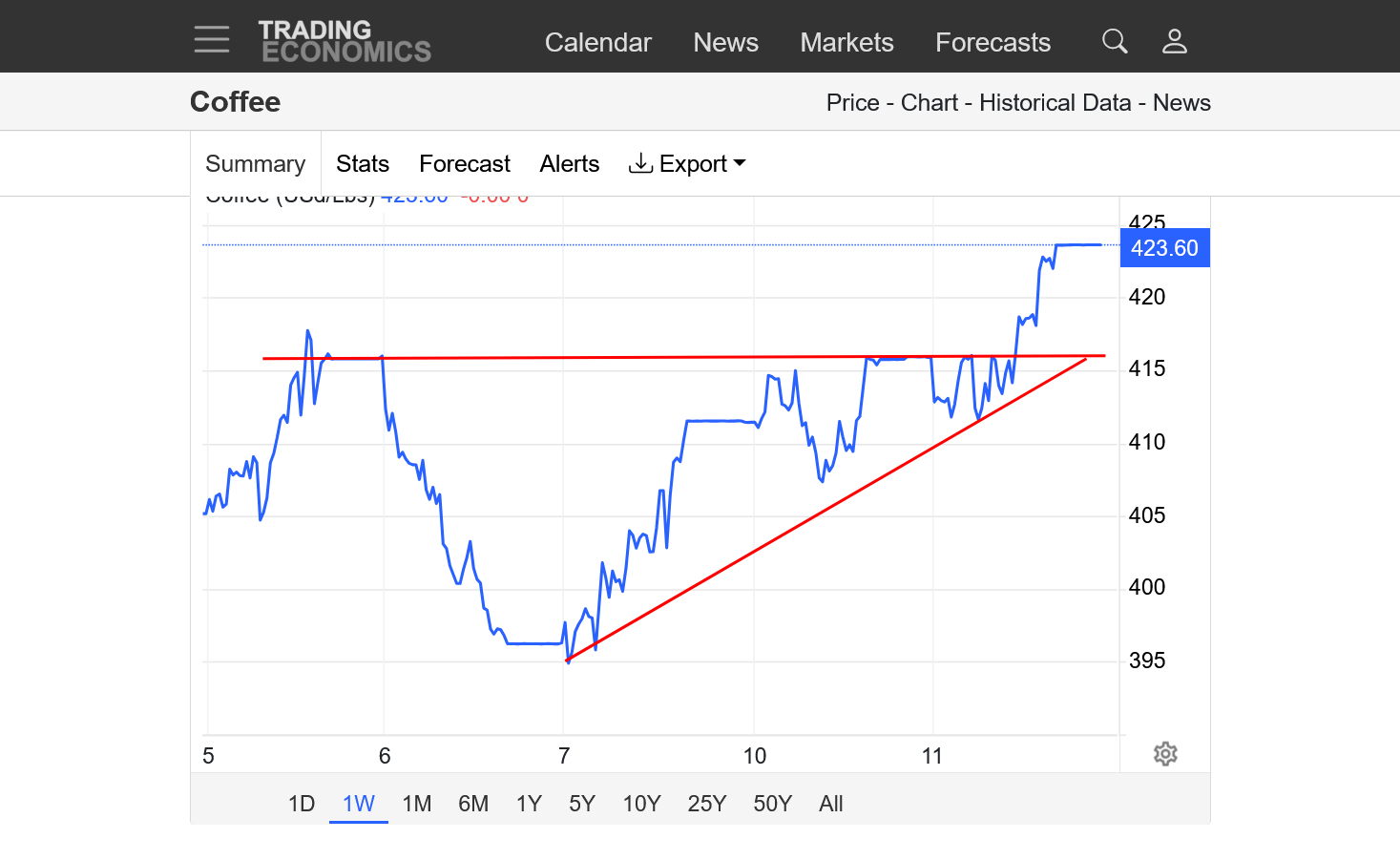Click the user account icon

click(1174, 41)
